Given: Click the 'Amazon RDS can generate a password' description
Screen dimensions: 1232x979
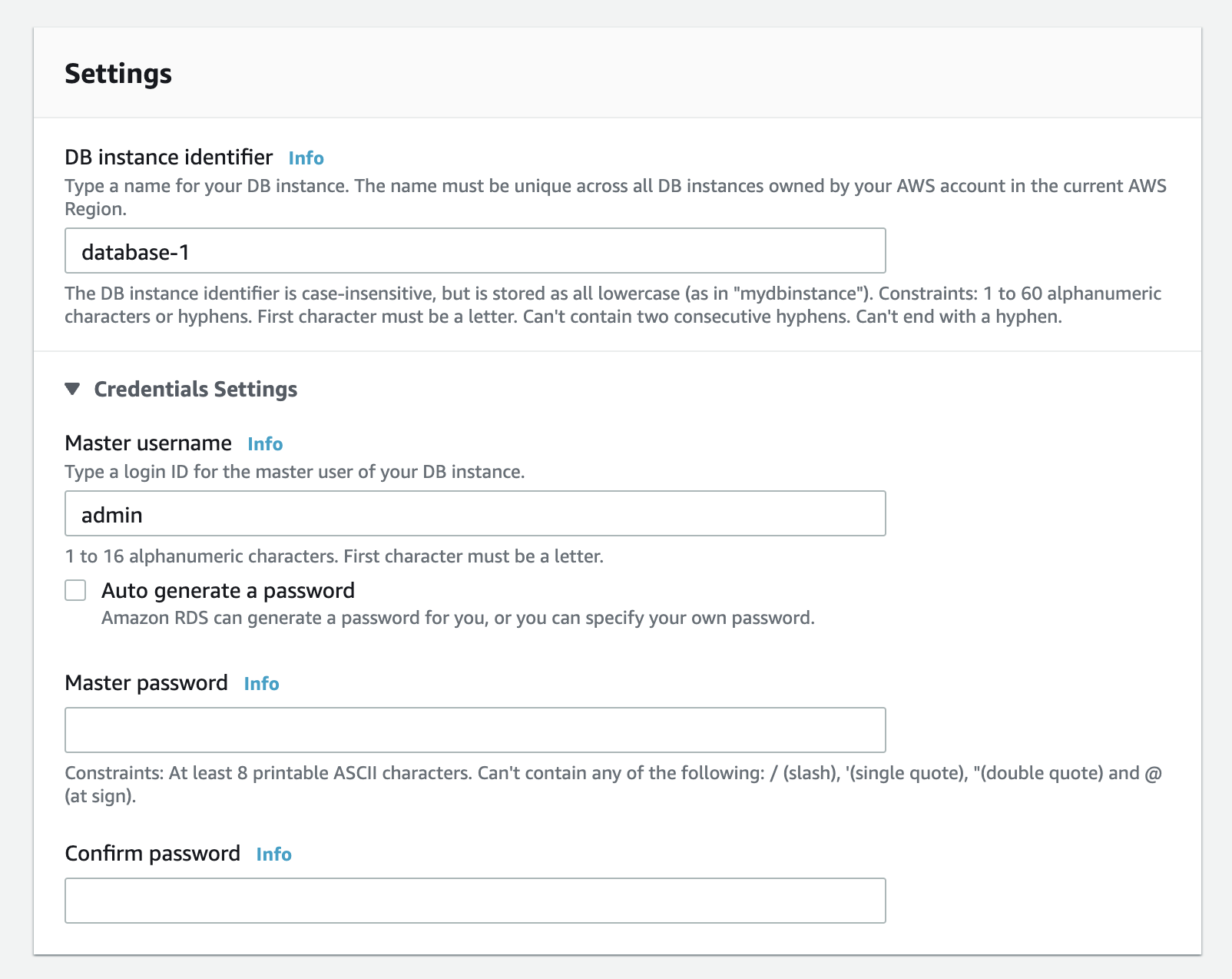Looking at the screenshot, I should [459, 618].
